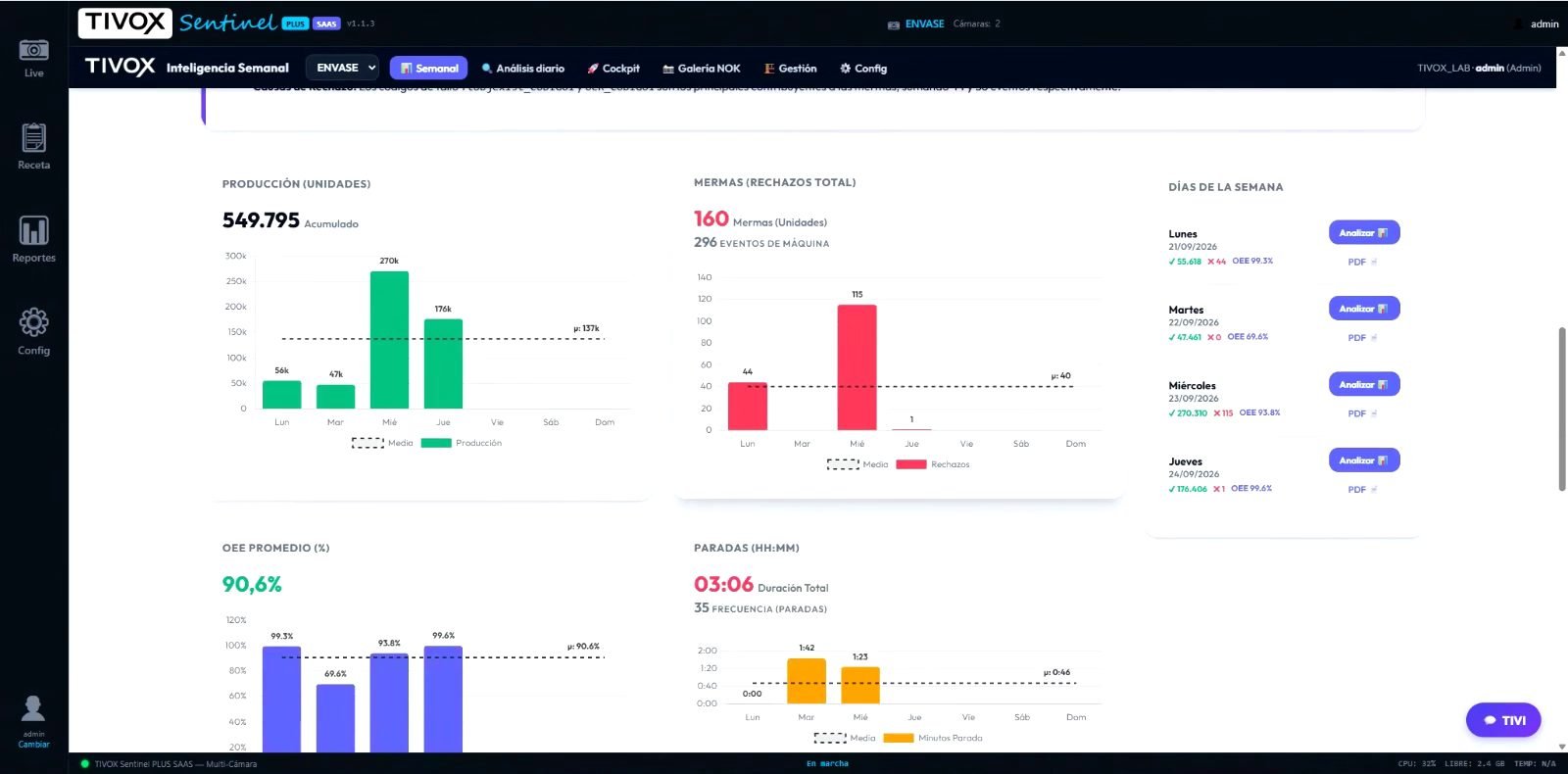Click the admin user avatar icon
1568x774 pixels.
click(33, 707)
